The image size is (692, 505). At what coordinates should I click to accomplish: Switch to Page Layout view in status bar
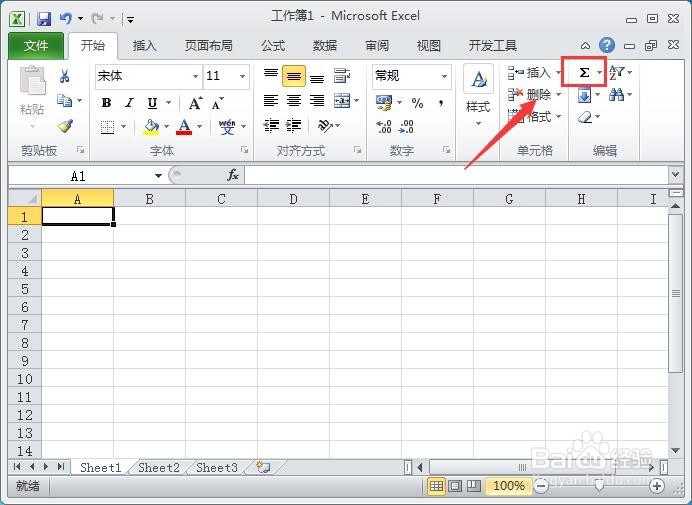(x=455, y=486)
